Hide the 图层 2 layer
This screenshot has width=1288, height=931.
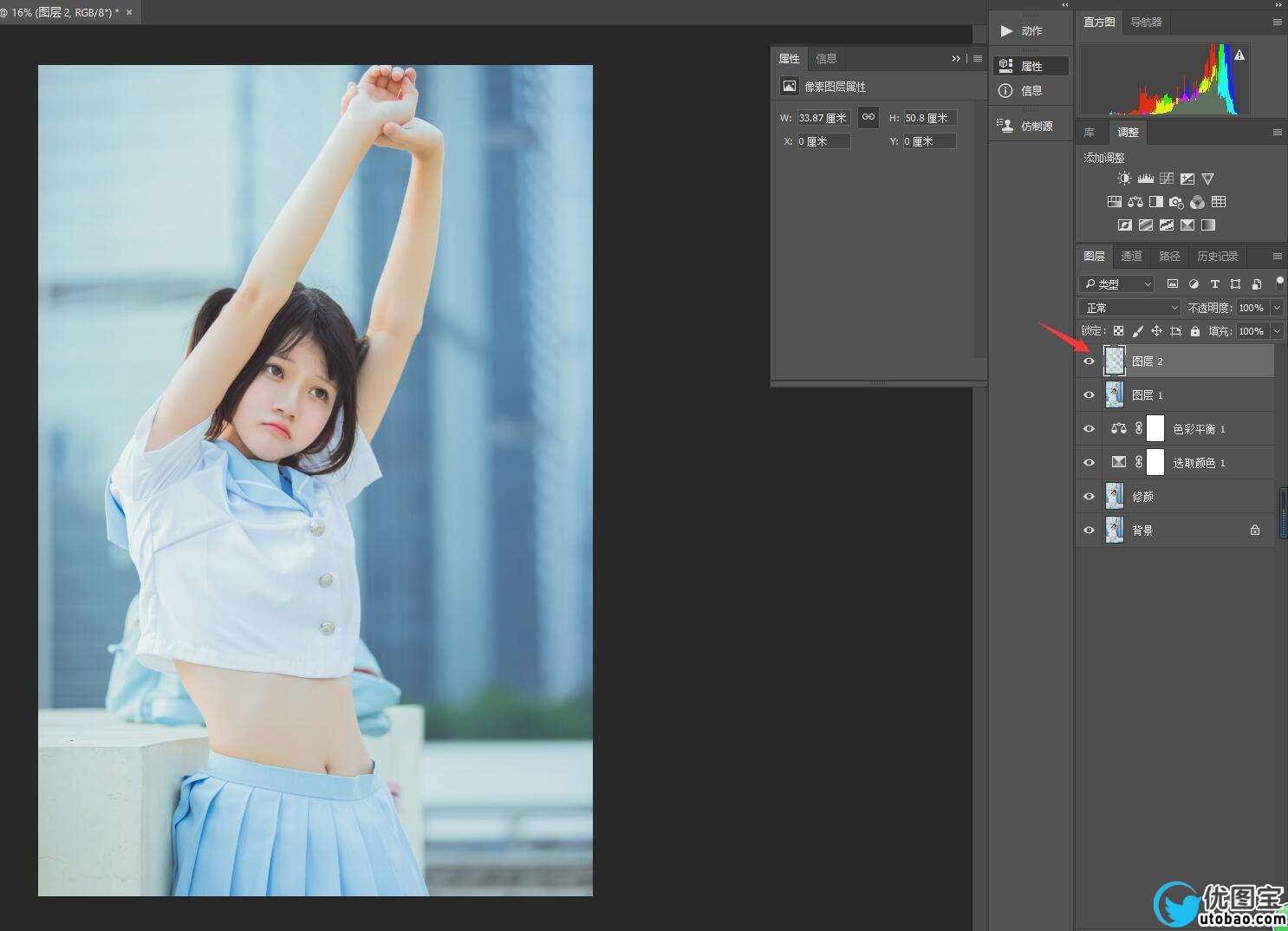click(1090, 361)
